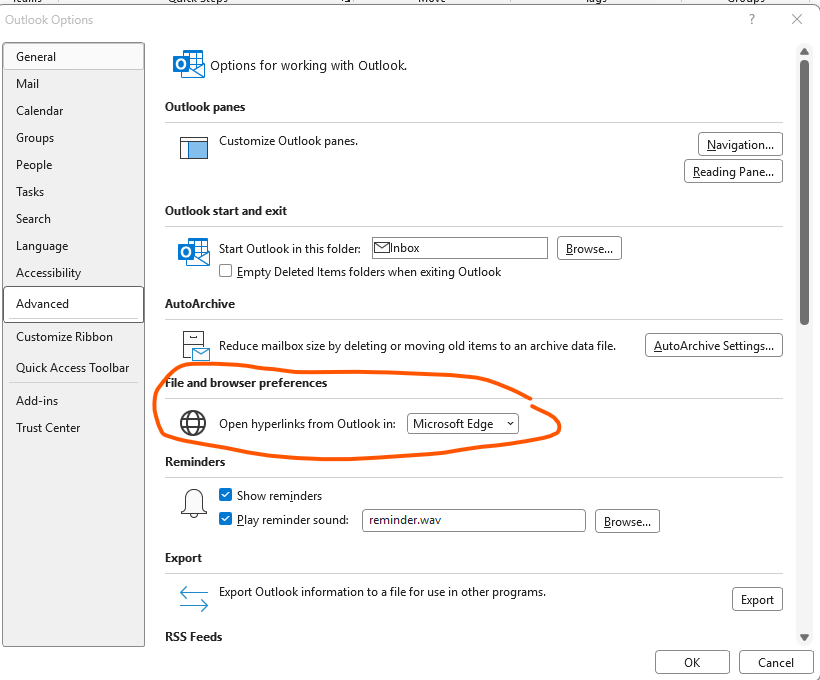The height and width of the screenshot is (680, 820).
Task: Go to People options
Action: tap(74, 165)
